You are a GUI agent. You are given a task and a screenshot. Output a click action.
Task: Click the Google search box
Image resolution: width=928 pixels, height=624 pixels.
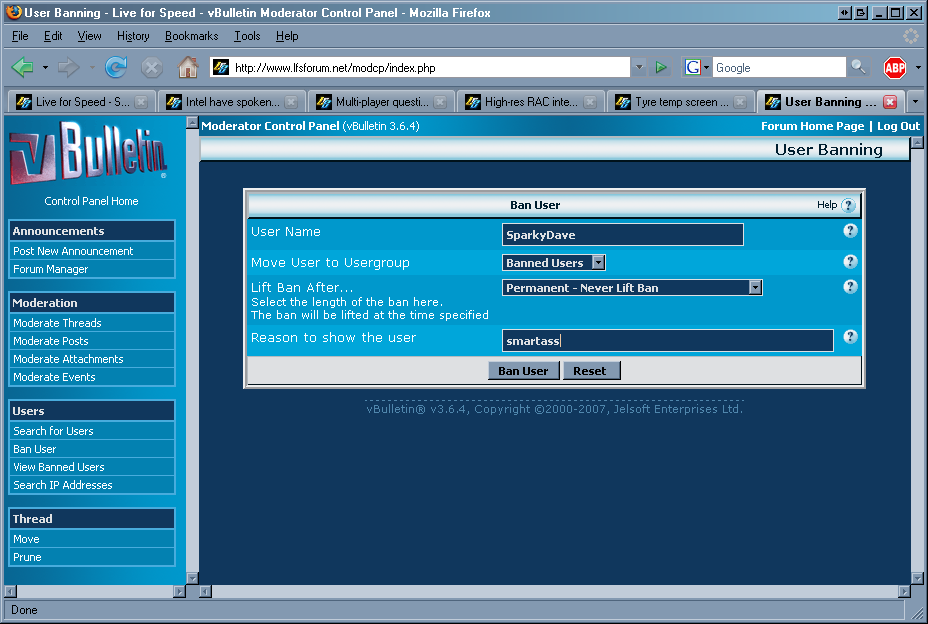pyautogui.click(x=779, y=67)
